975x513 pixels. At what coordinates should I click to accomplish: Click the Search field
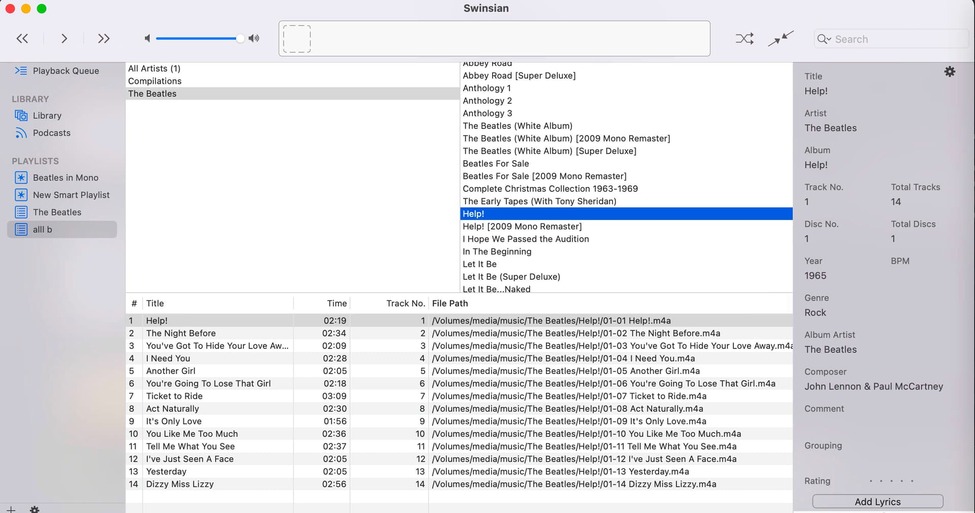890,39
